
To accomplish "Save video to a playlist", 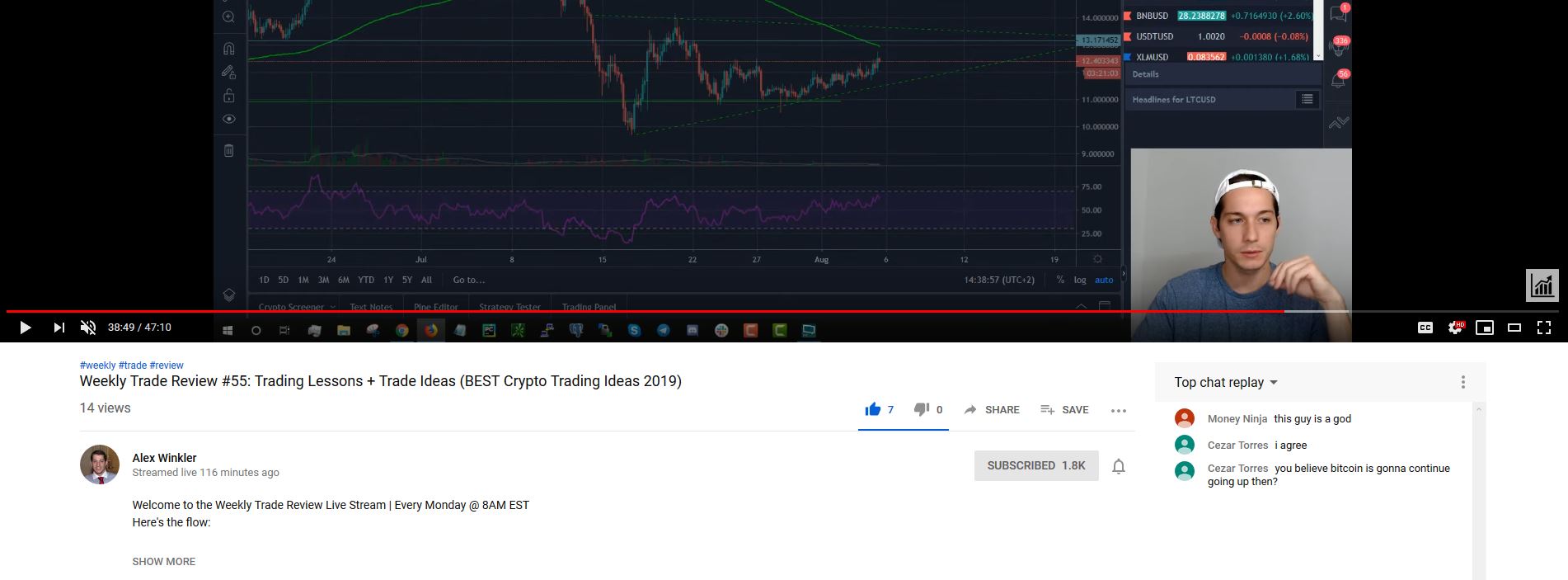I will pyautogui.click(x=1064, y=410).
